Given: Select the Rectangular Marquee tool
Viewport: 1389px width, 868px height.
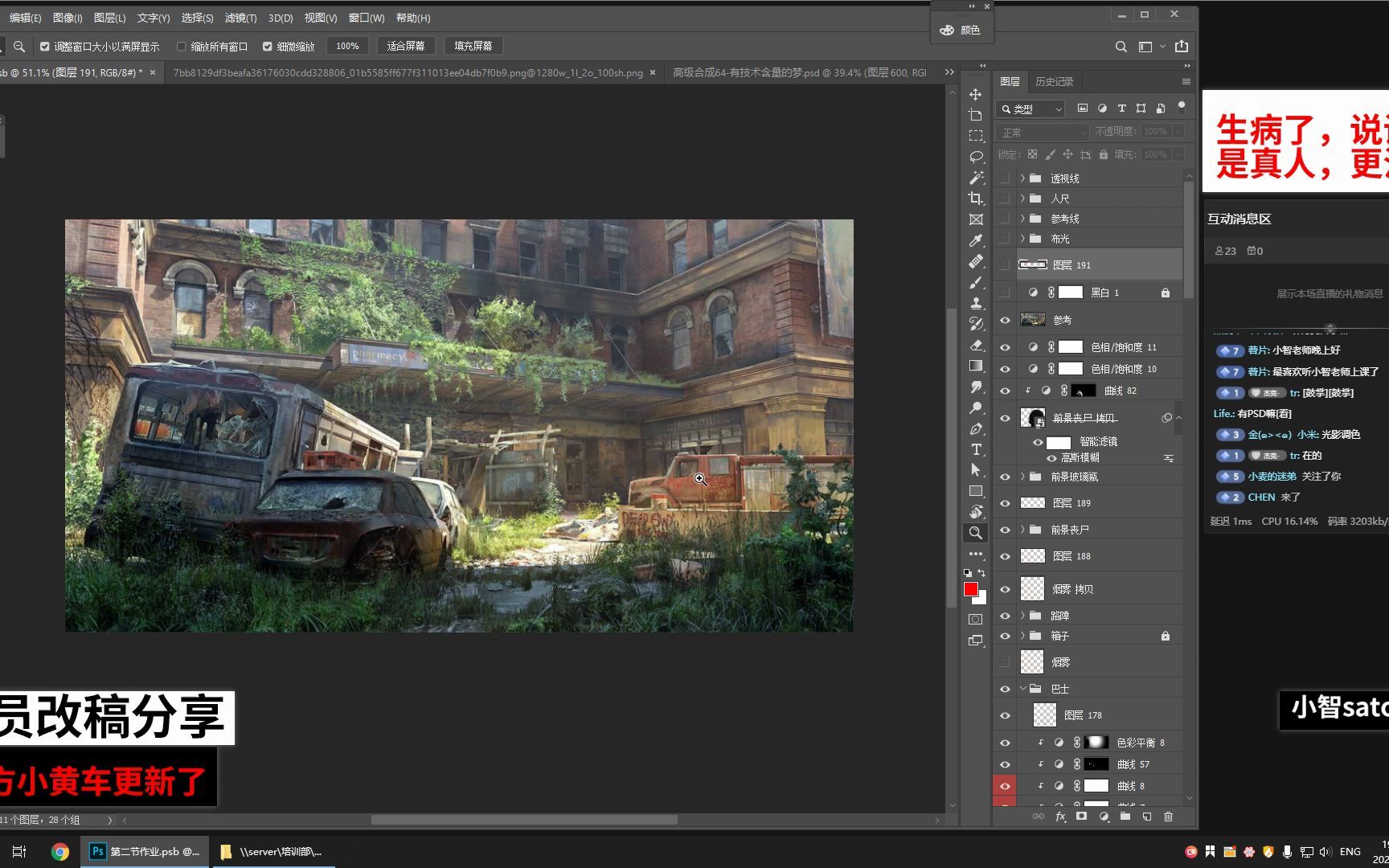Looking at the screenshot, I should point(976,136).
